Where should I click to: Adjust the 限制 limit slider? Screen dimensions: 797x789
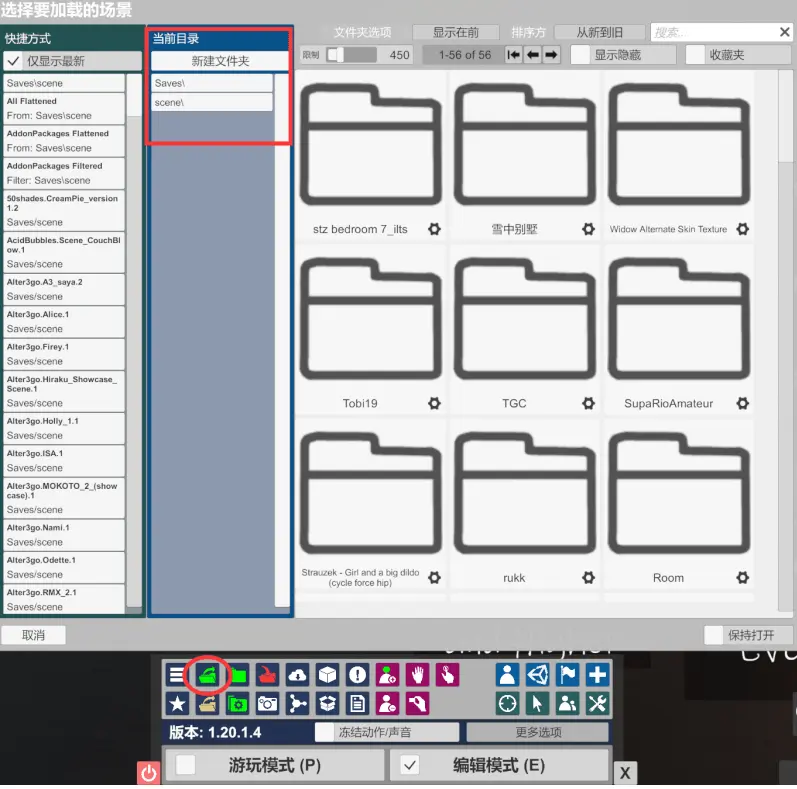351,55
